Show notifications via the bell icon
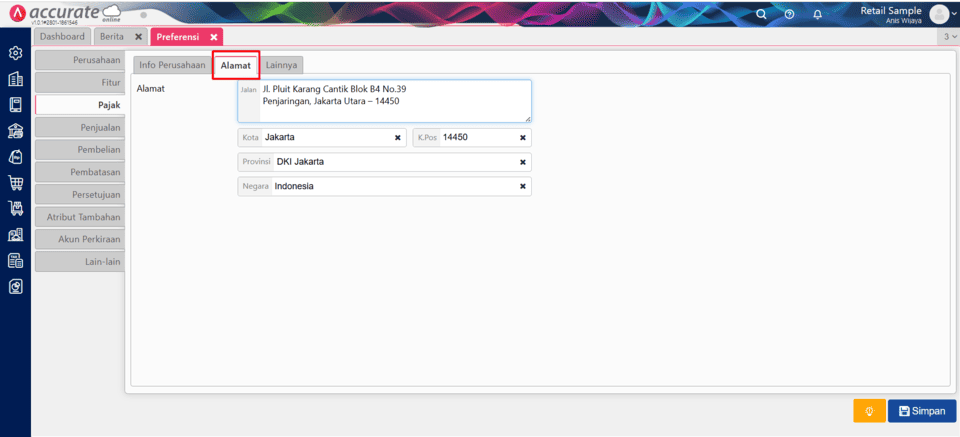 click(x=817, y=14)
